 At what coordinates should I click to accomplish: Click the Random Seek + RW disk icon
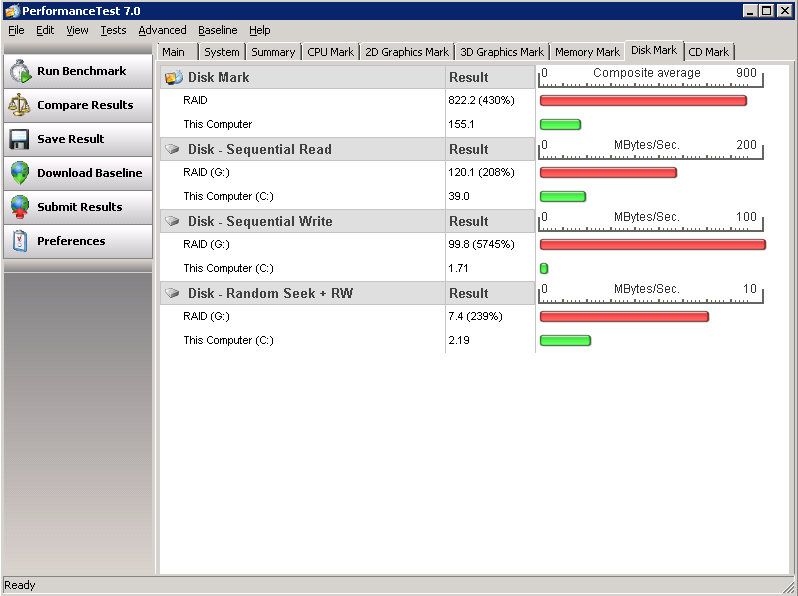click(173, 293)
